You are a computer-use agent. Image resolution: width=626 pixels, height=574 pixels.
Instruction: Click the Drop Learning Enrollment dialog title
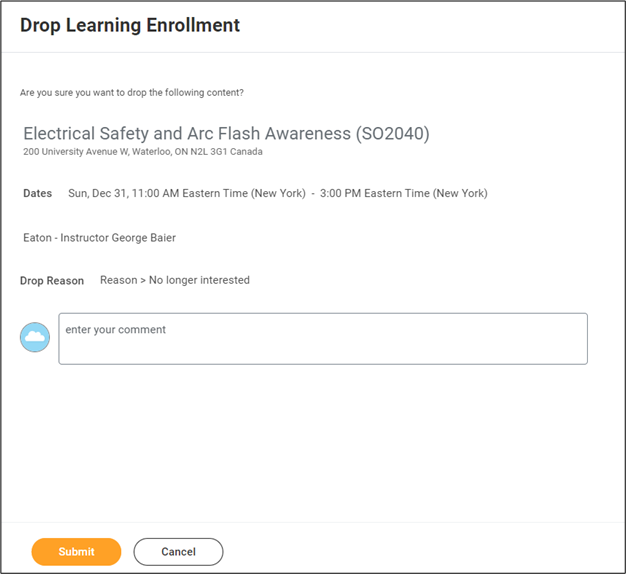click(x=130, y=26)
